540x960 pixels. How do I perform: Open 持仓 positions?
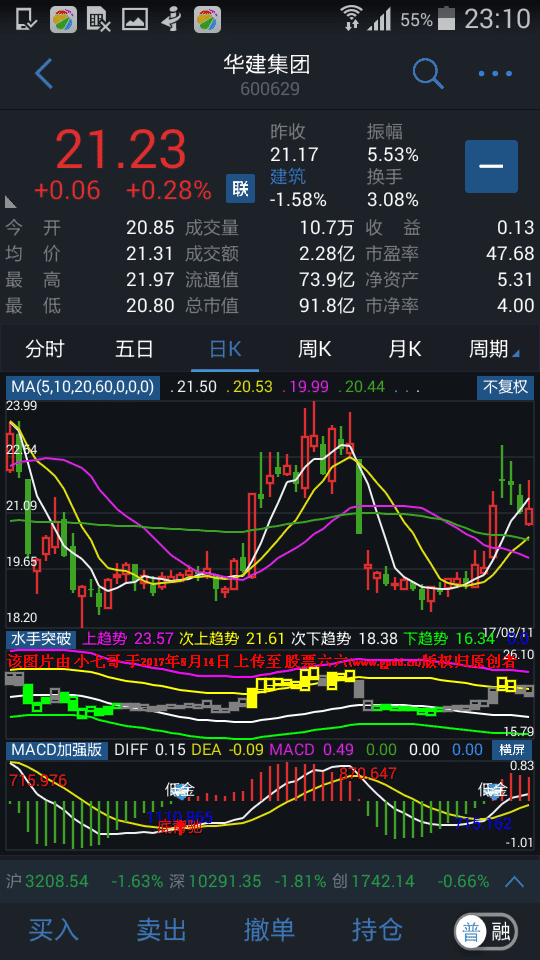[x=377, y=930]
